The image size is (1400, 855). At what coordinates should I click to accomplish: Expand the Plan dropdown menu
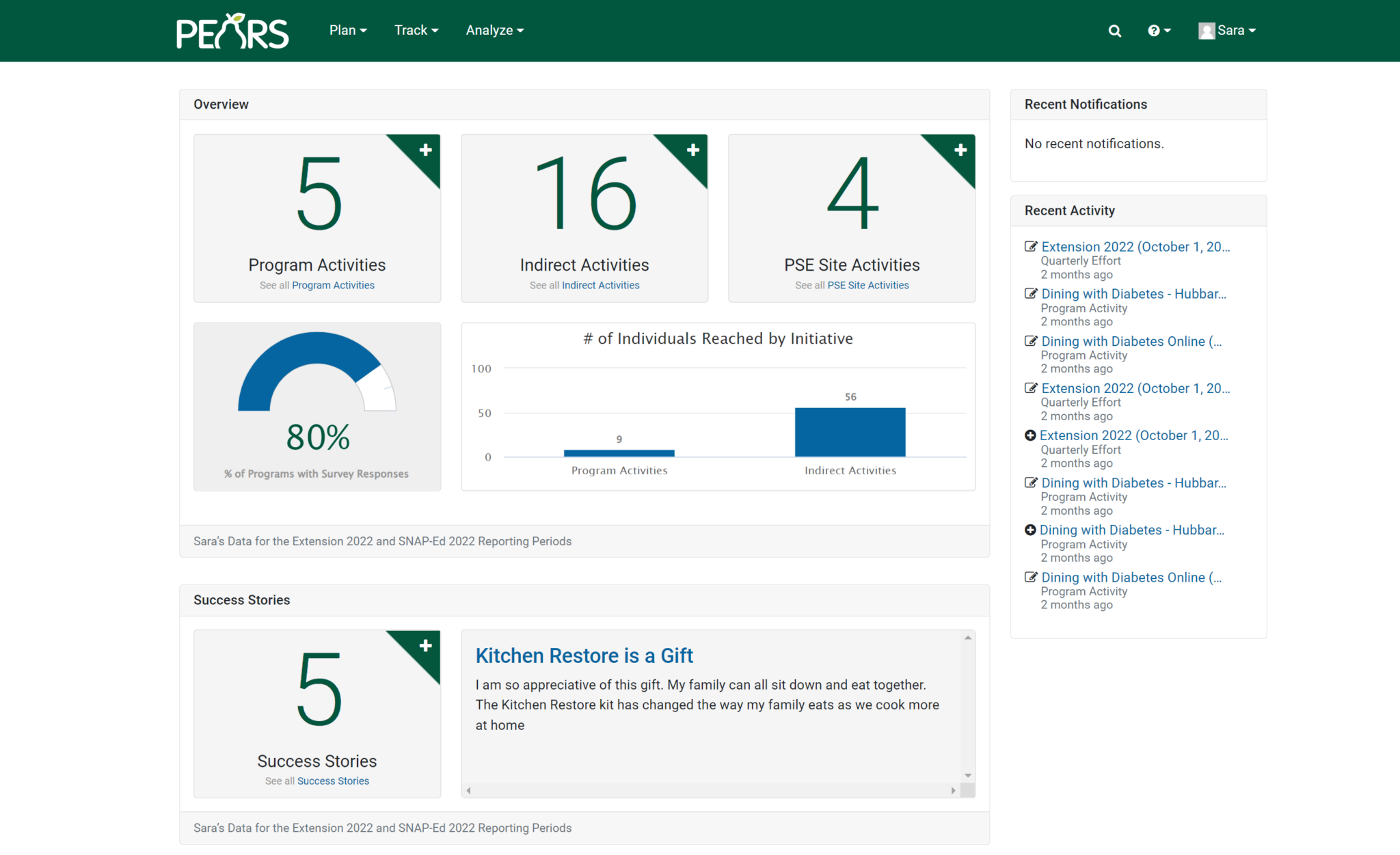pos(348,30)
